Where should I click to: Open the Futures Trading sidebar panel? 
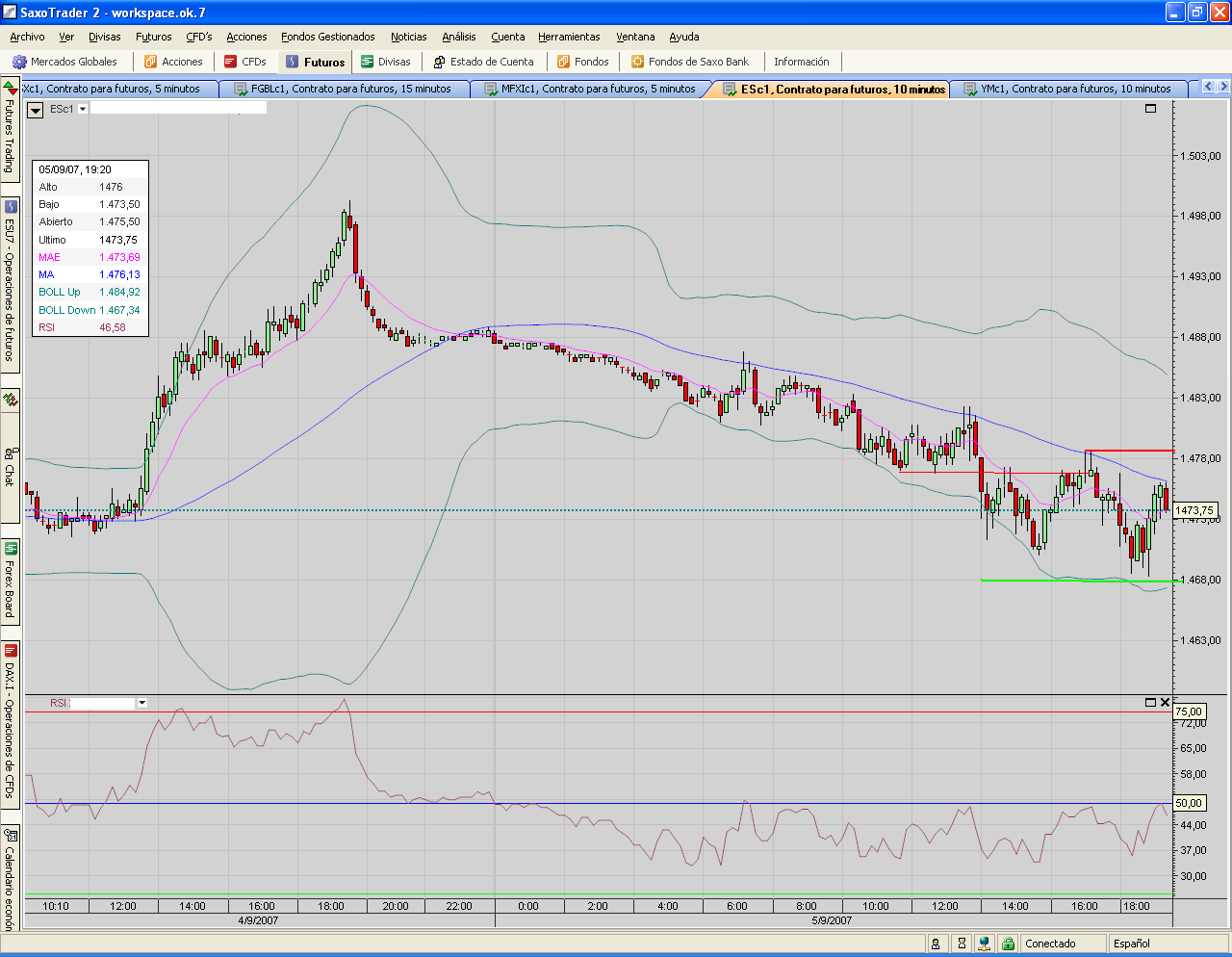point(10,130)
